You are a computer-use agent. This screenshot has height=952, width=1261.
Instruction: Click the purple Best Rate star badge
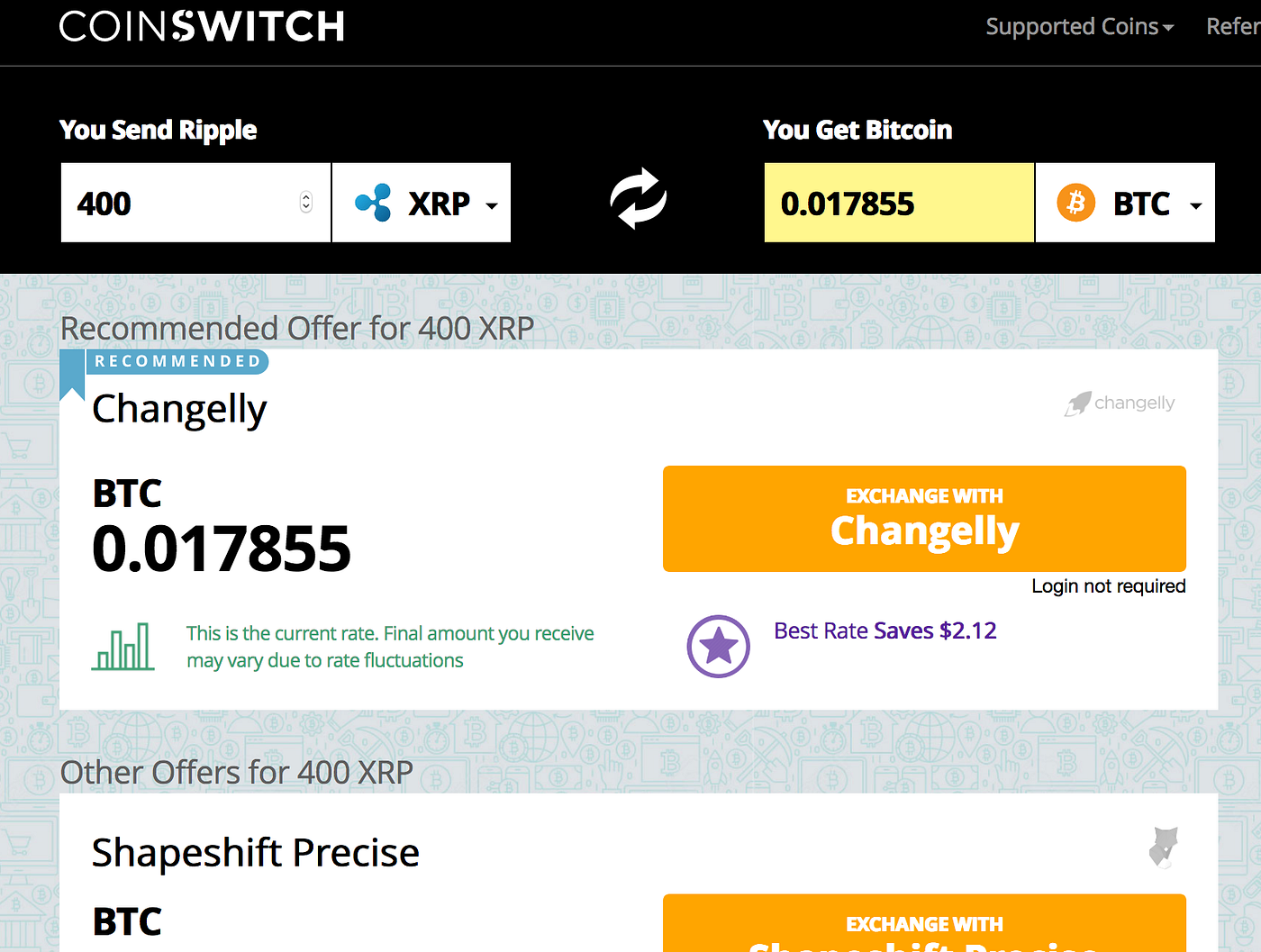[x=718, y=646]
